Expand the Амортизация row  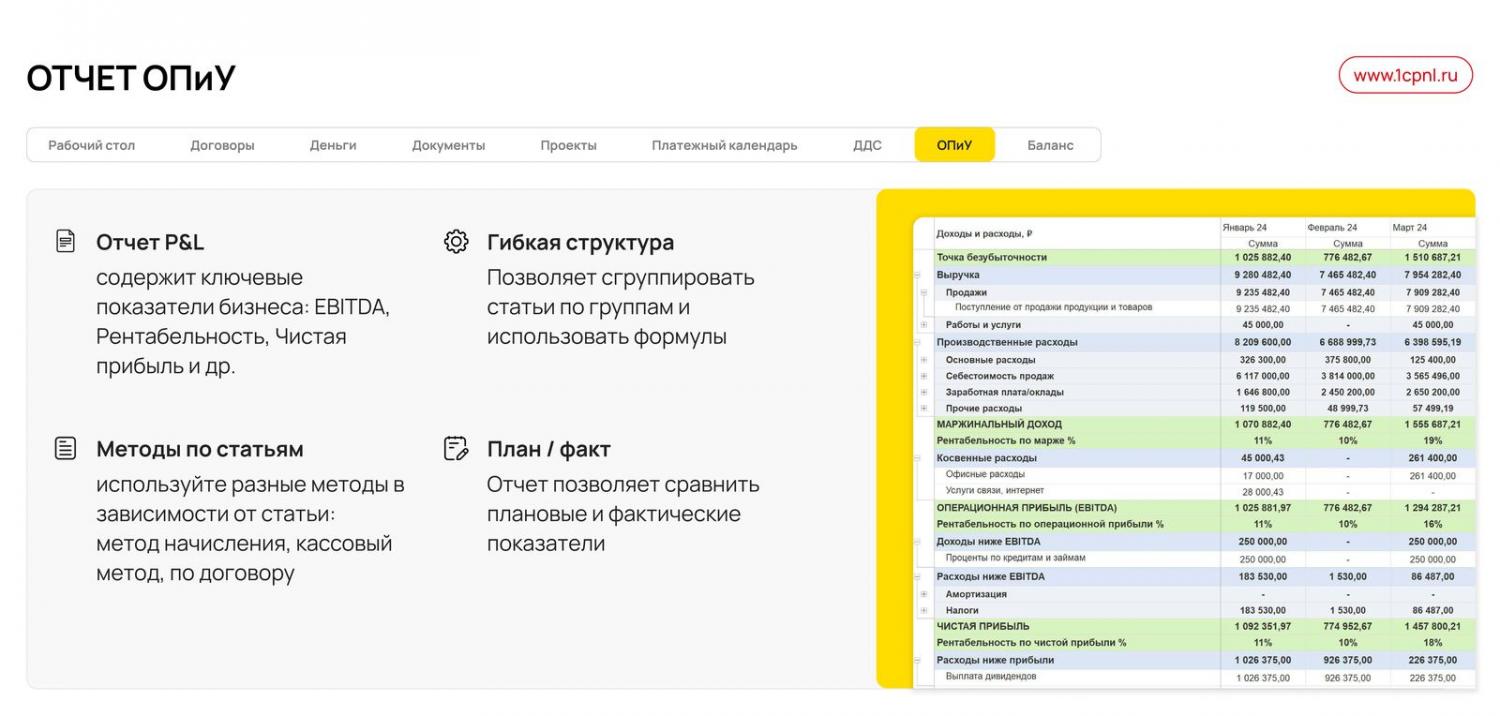(924, 594)
